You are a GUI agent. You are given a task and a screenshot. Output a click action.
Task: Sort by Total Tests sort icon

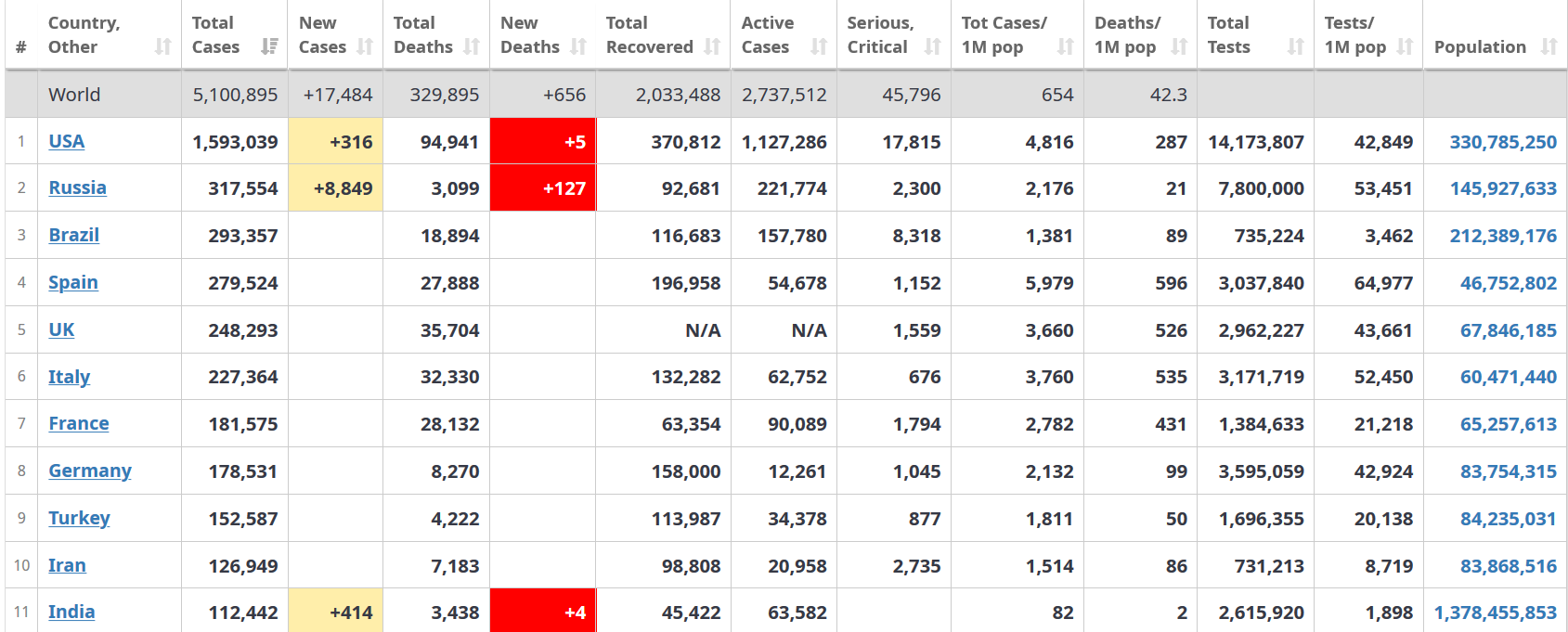pos(1296,46)
